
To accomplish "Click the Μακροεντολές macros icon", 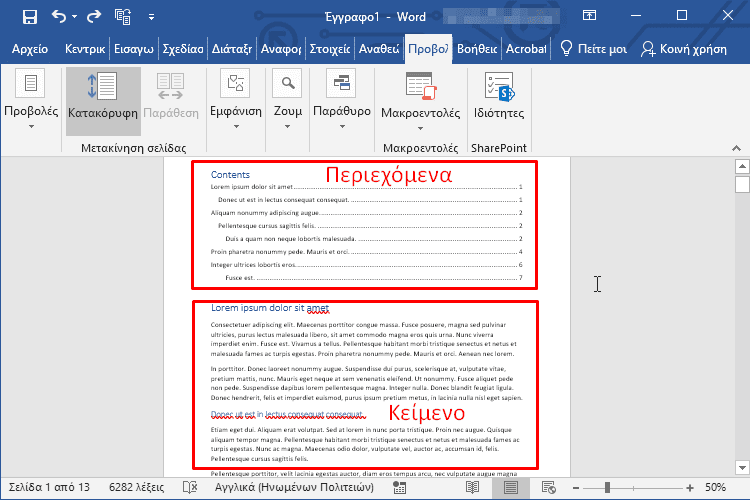I will pyautogui.click(x=420, y=86).
